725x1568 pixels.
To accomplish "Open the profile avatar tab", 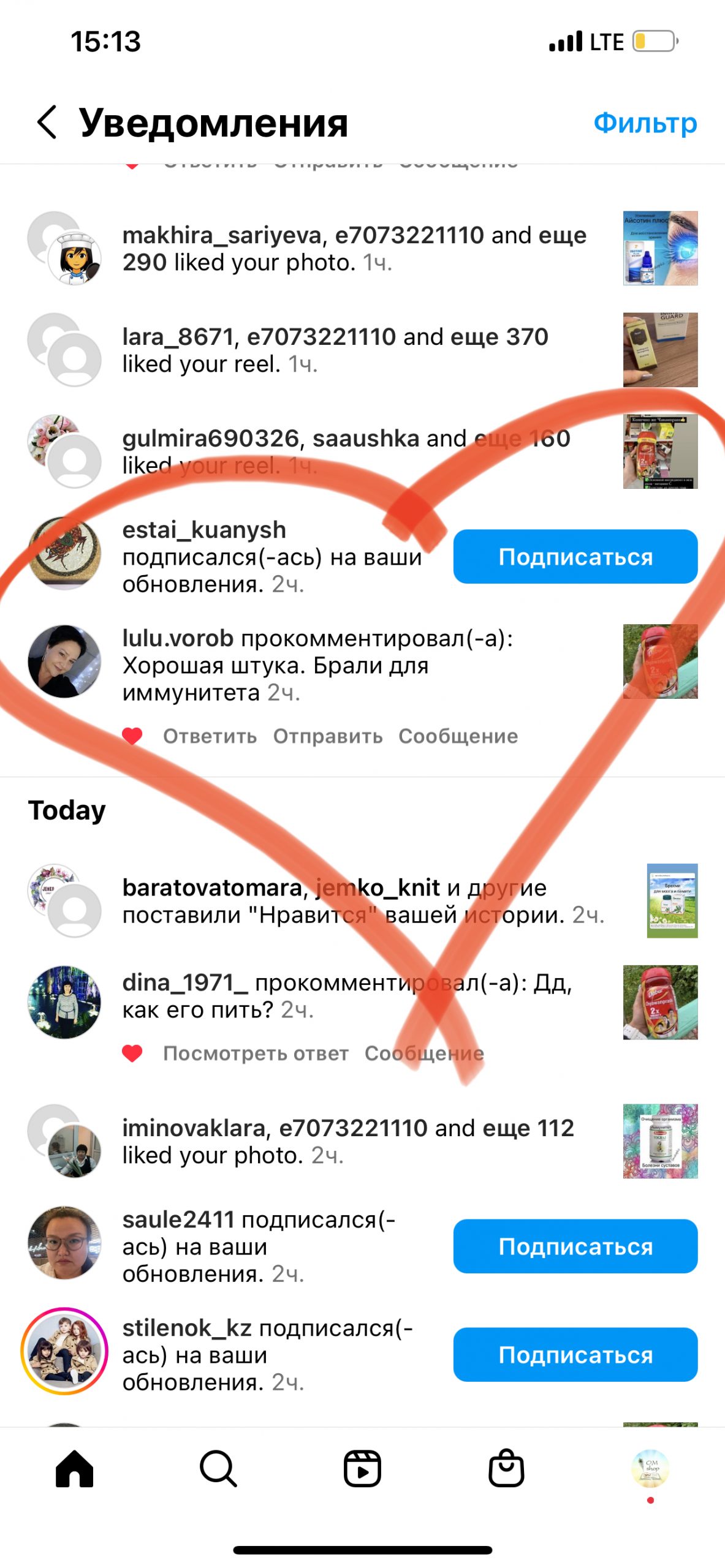I will click(650, 1468).
